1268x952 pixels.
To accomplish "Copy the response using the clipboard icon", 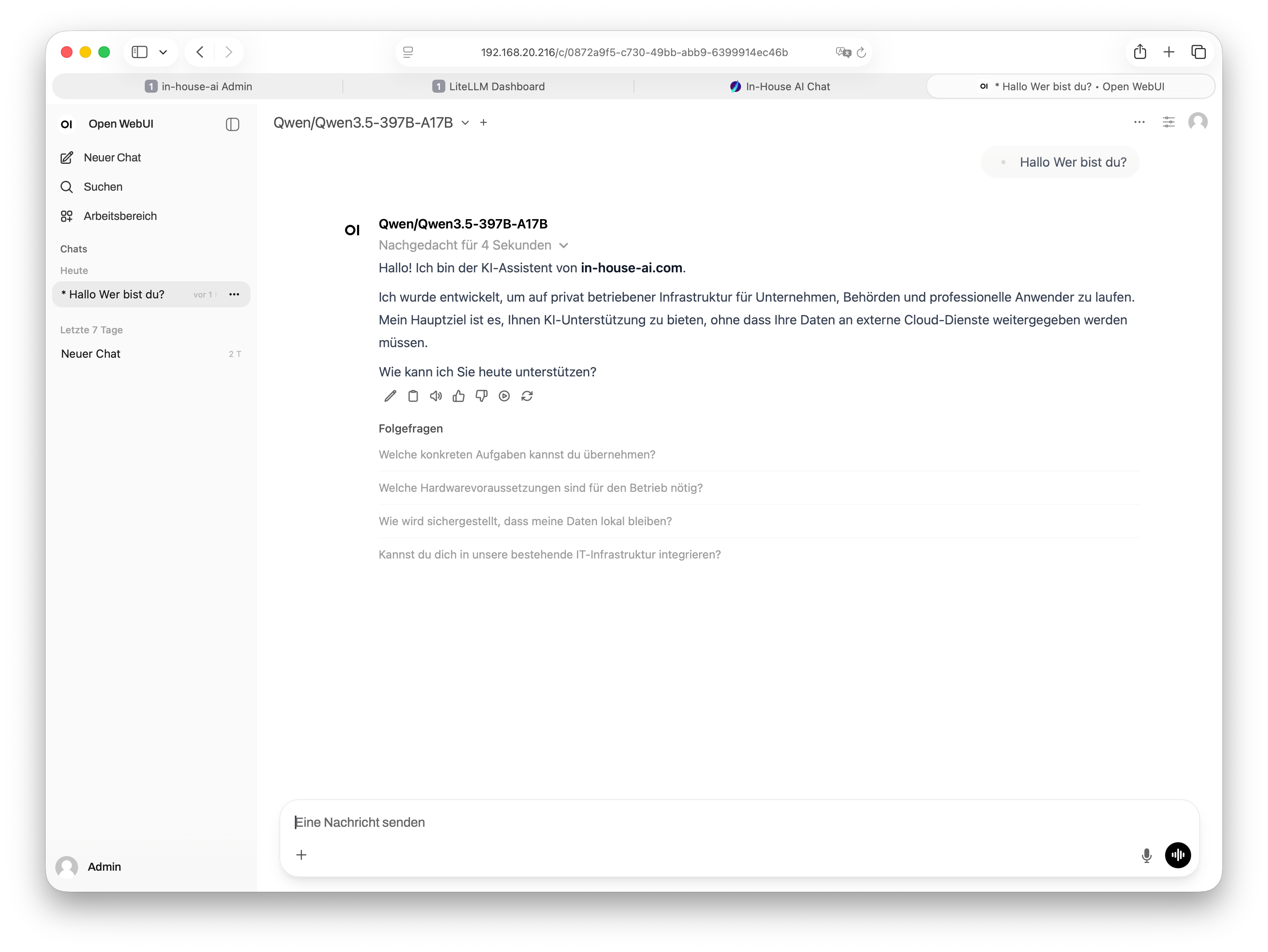I will (x=413, y=396).
